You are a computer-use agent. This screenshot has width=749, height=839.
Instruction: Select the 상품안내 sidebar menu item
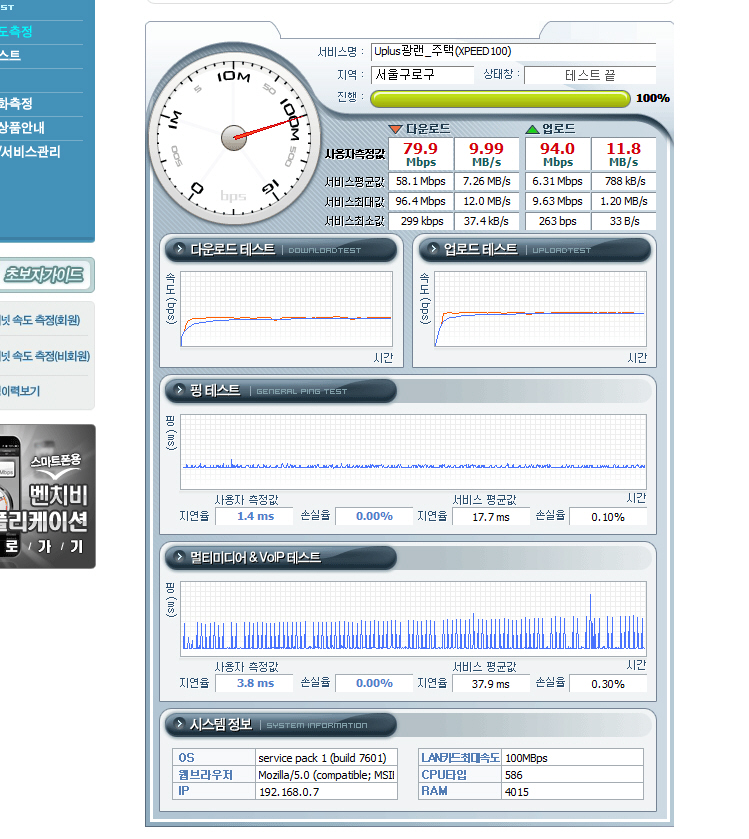pyautogui.click(x=22, y=128)
